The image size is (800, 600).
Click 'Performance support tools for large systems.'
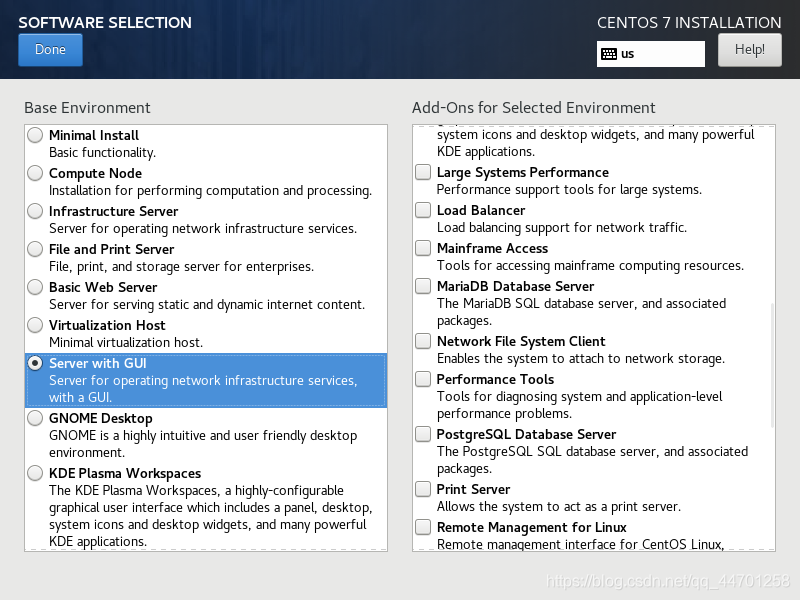(x=569, y=190)
